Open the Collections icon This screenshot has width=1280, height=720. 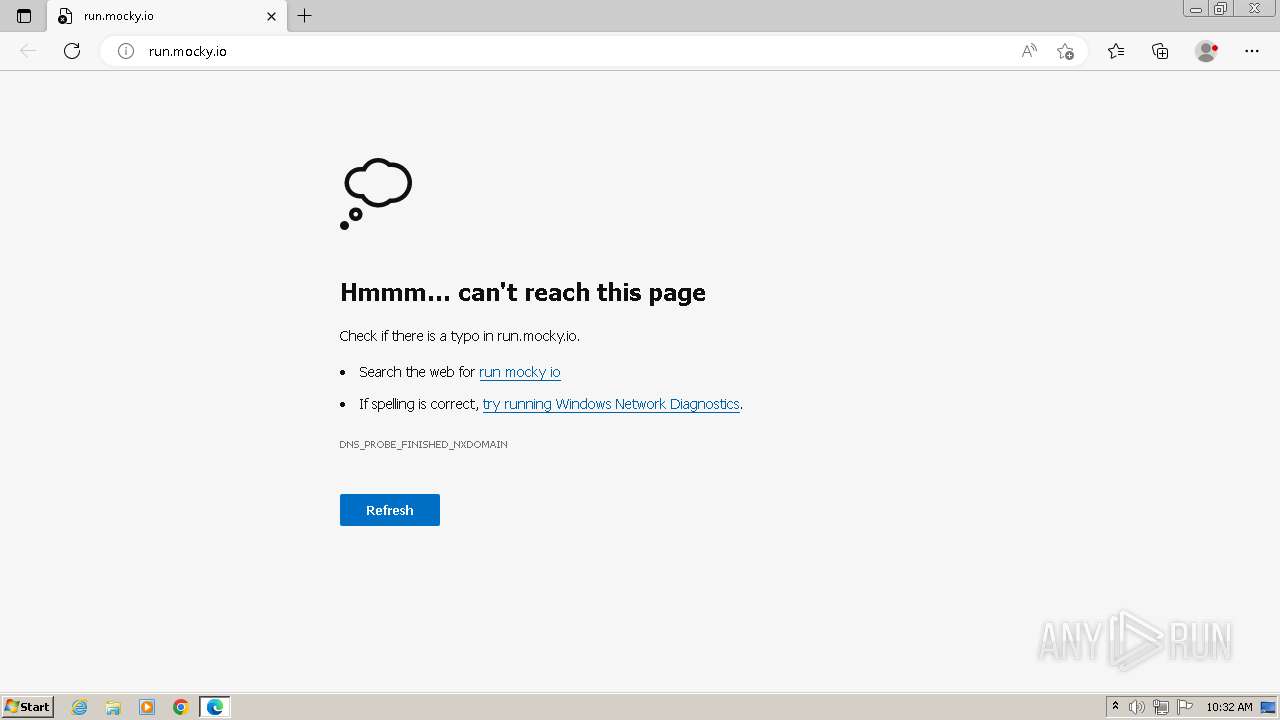coord(1160,51)
